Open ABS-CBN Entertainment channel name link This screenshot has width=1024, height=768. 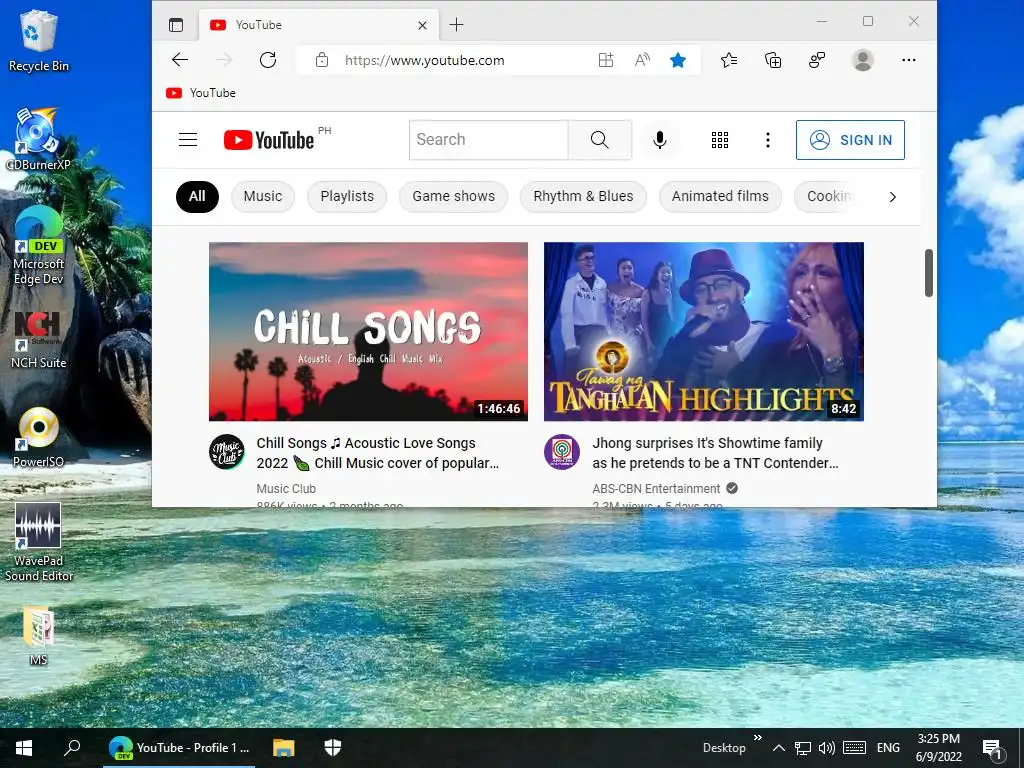click(656, 488)
